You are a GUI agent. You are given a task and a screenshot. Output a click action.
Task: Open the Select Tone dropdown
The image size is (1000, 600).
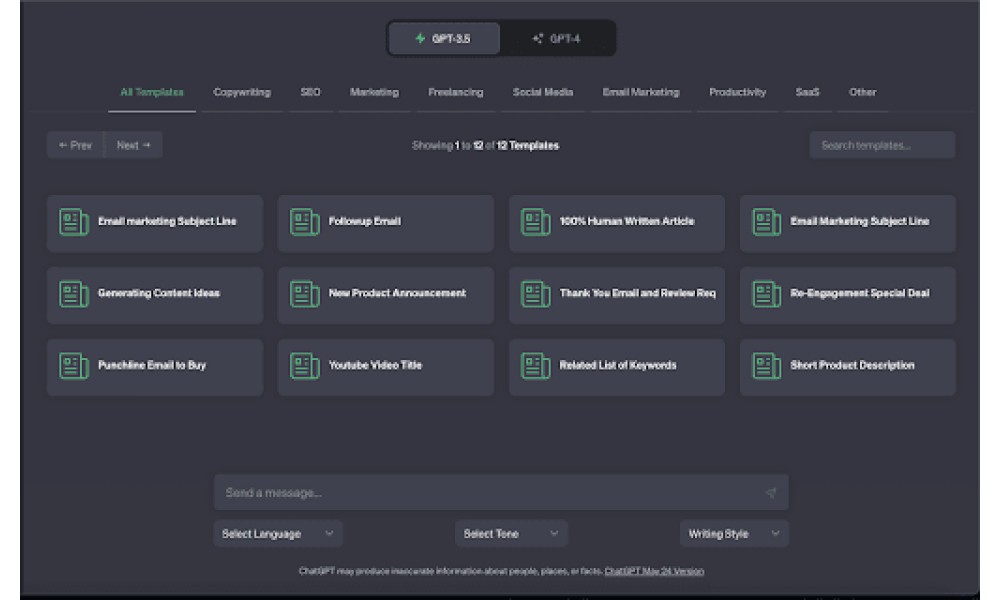(511, 534)
